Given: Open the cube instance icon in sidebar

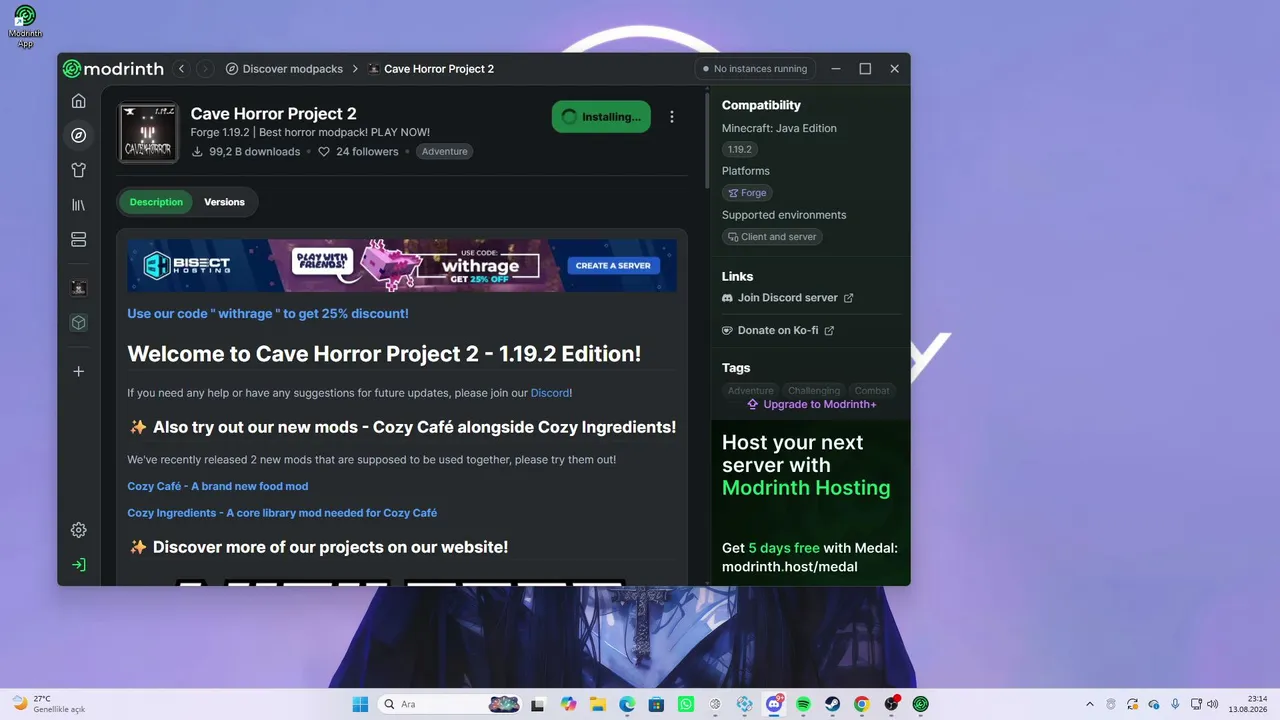Looking at the screenshot, I should tap(79, 323).
